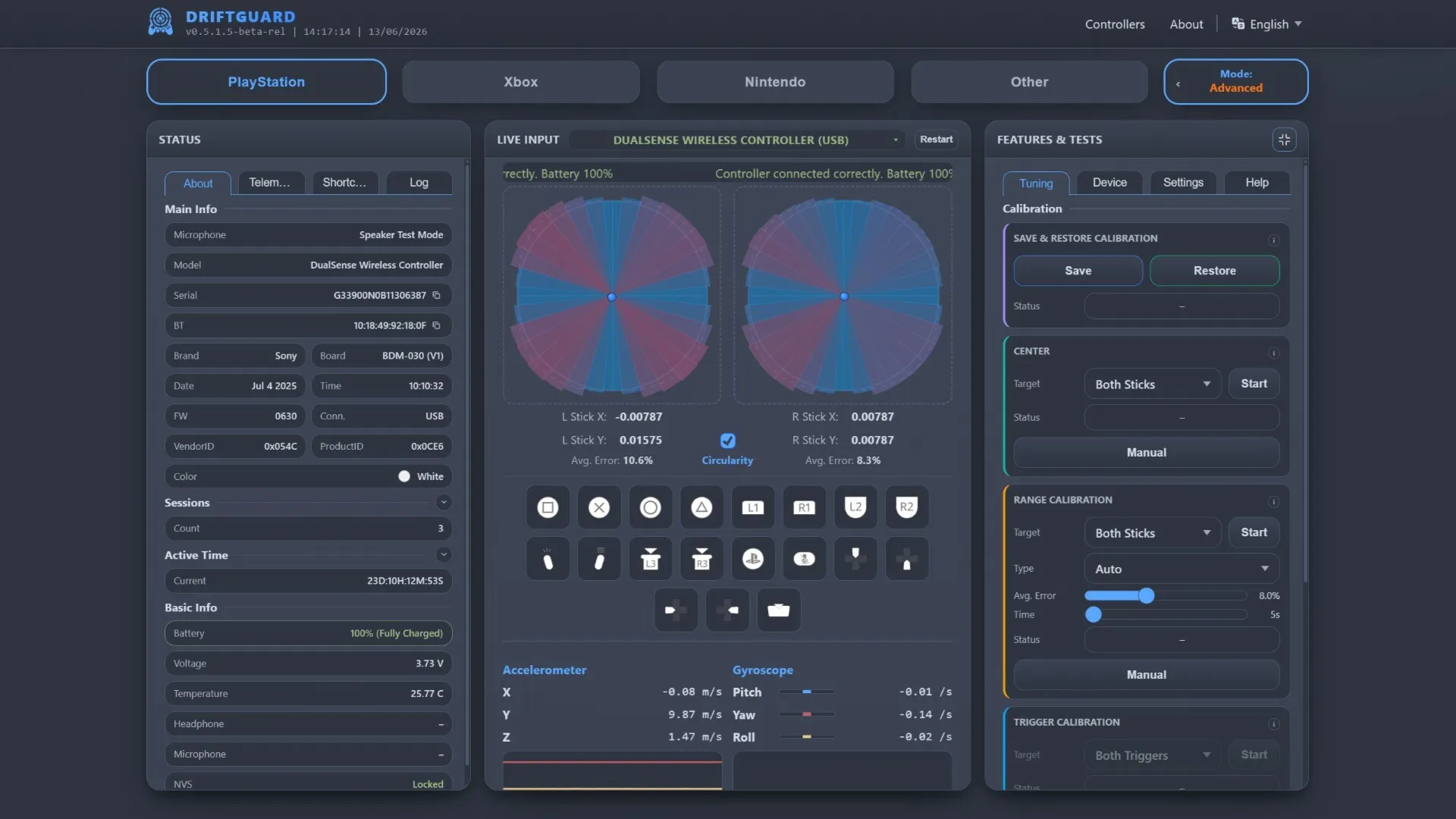Switch to the Telemetry status tab

[x=271, y=183]
